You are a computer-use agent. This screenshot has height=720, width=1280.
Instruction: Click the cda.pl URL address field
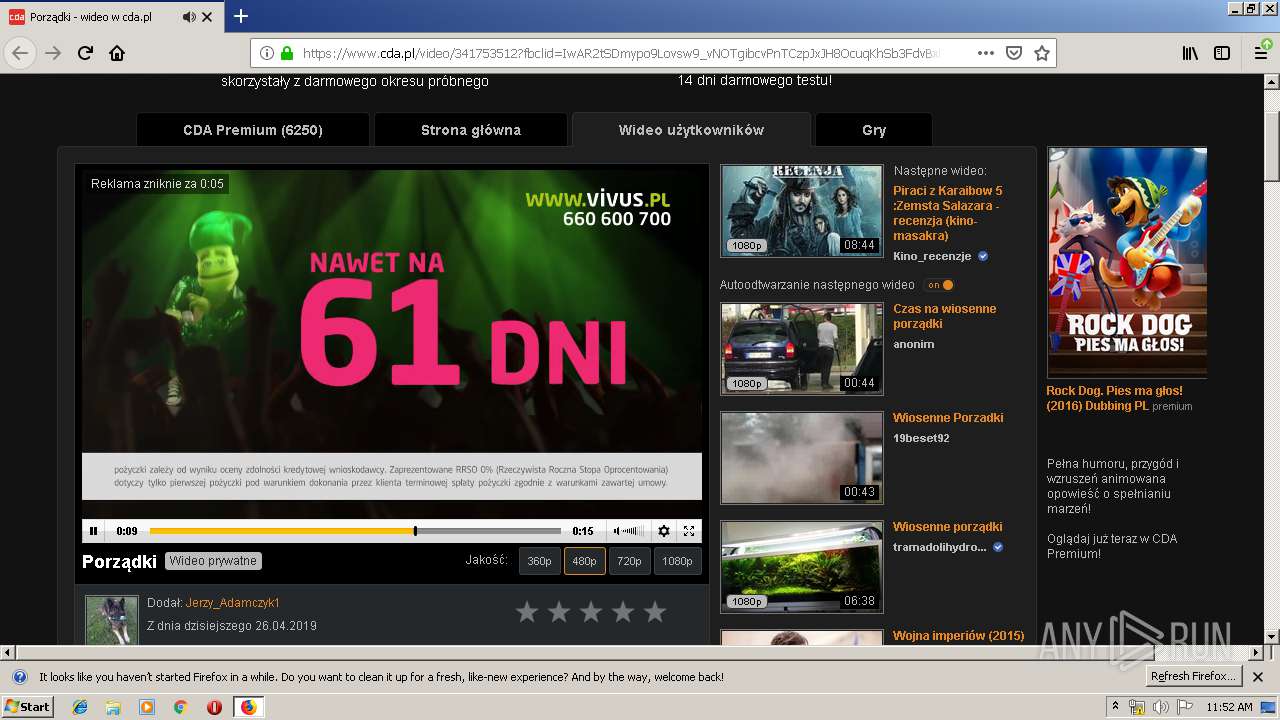pos(620,53)
